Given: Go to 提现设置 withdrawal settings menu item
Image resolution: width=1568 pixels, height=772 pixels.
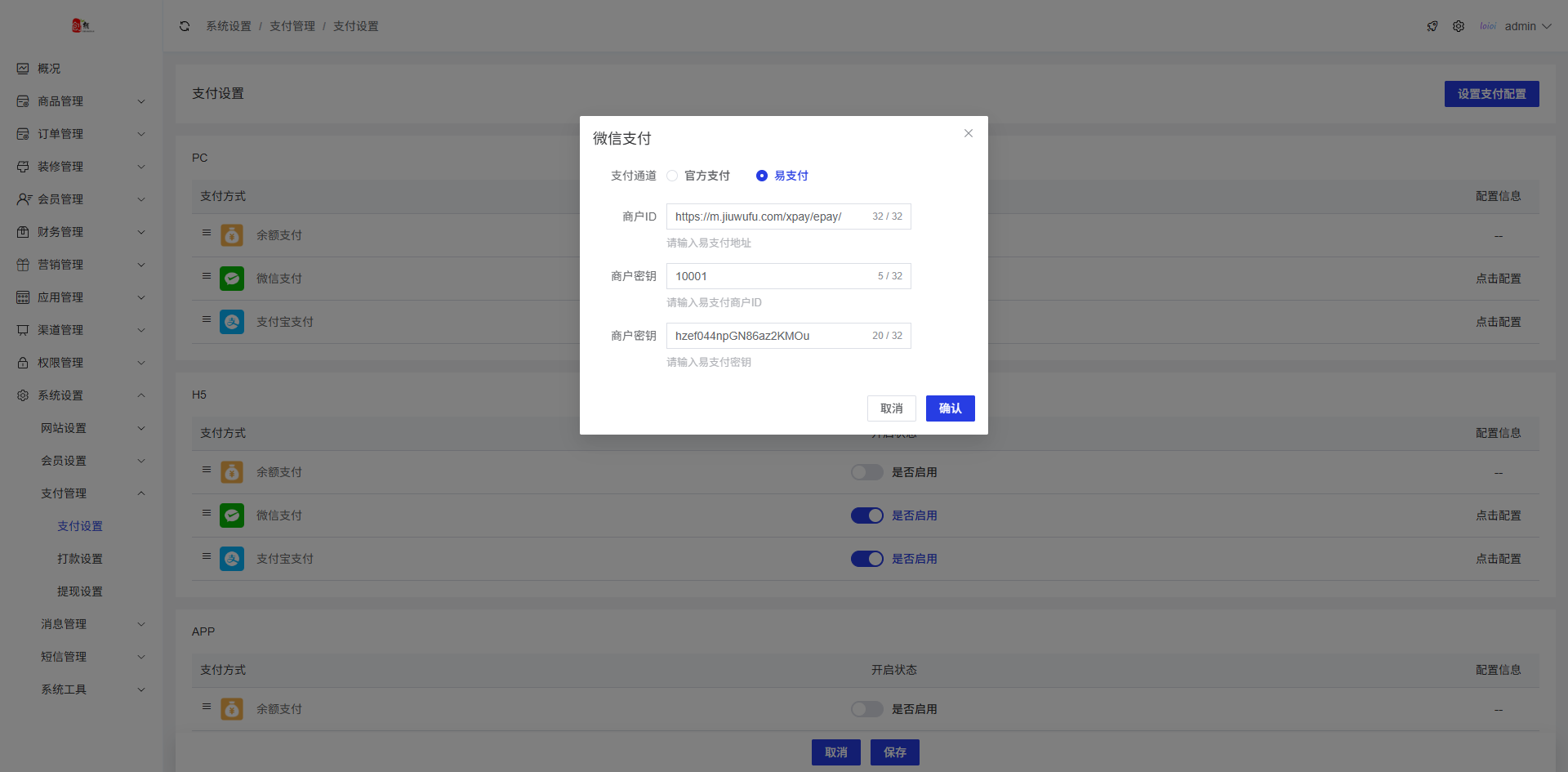Looking at the screenshot, I should point(80,591).
